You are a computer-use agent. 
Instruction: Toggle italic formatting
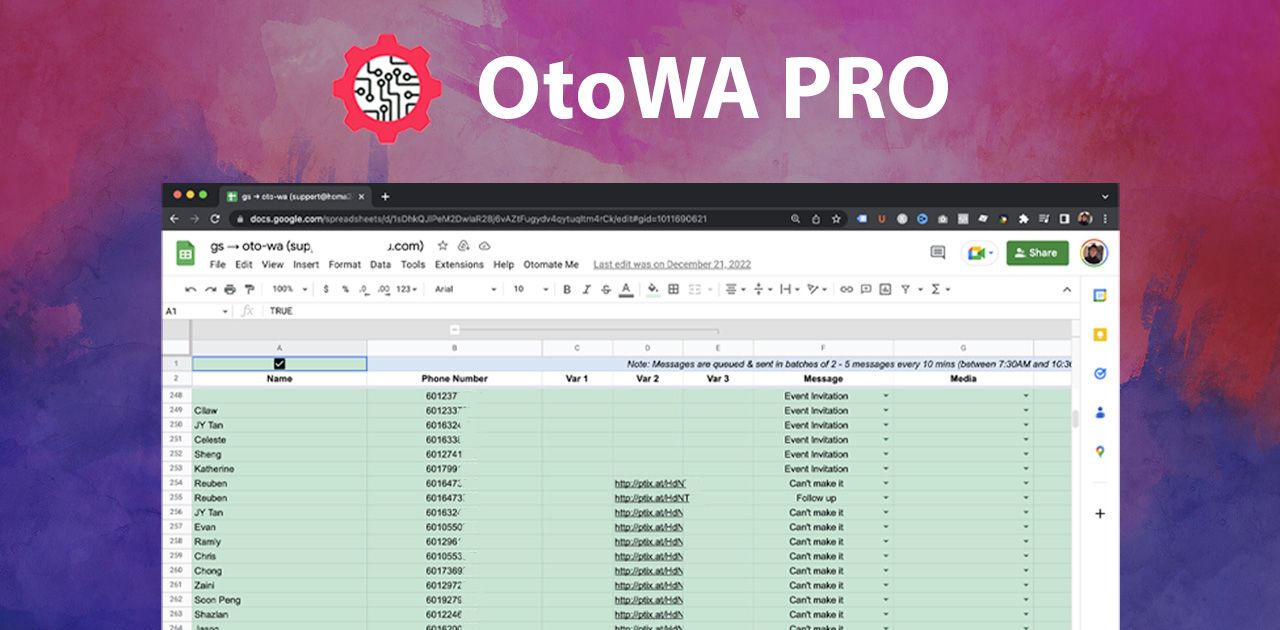586,289
